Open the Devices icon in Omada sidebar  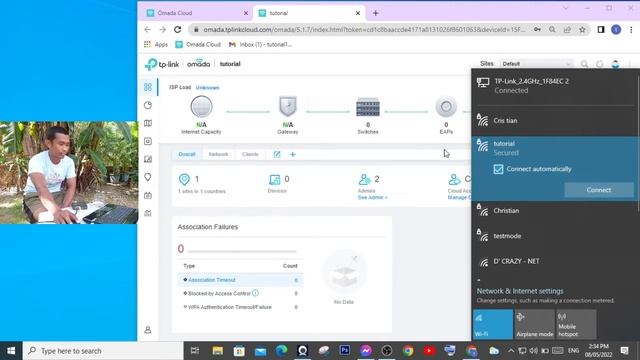[x=148, y=141]
